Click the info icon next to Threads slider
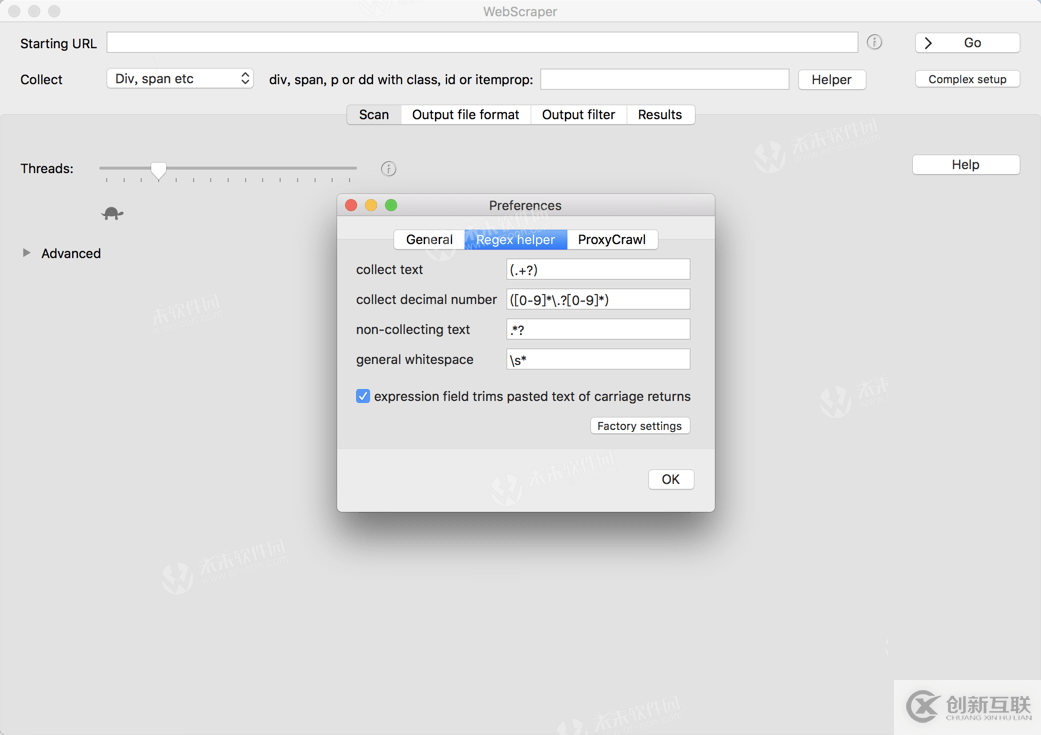Image resolution: width=1041 pixels, height=735 pixels. (x=388, y=168)
